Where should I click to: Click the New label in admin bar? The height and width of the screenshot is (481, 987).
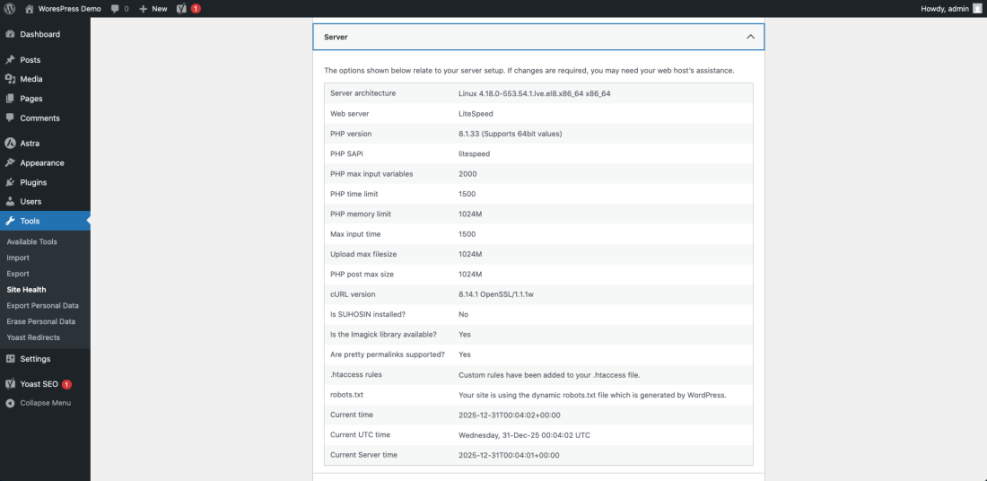[x=159, y=9]
